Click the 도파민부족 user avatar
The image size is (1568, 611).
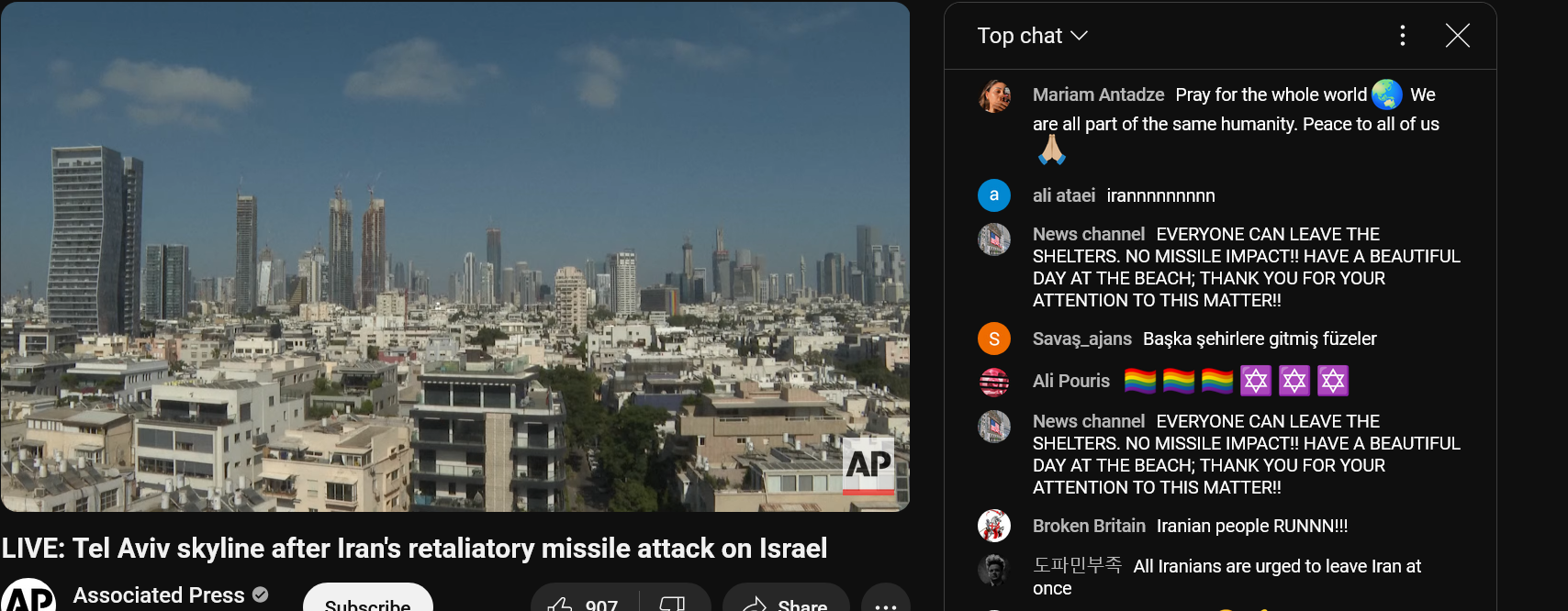click(994, 570)
